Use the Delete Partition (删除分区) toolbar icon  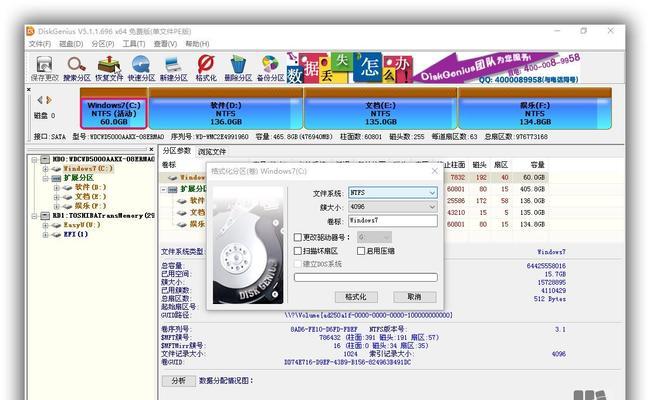(x=238, y=68)
